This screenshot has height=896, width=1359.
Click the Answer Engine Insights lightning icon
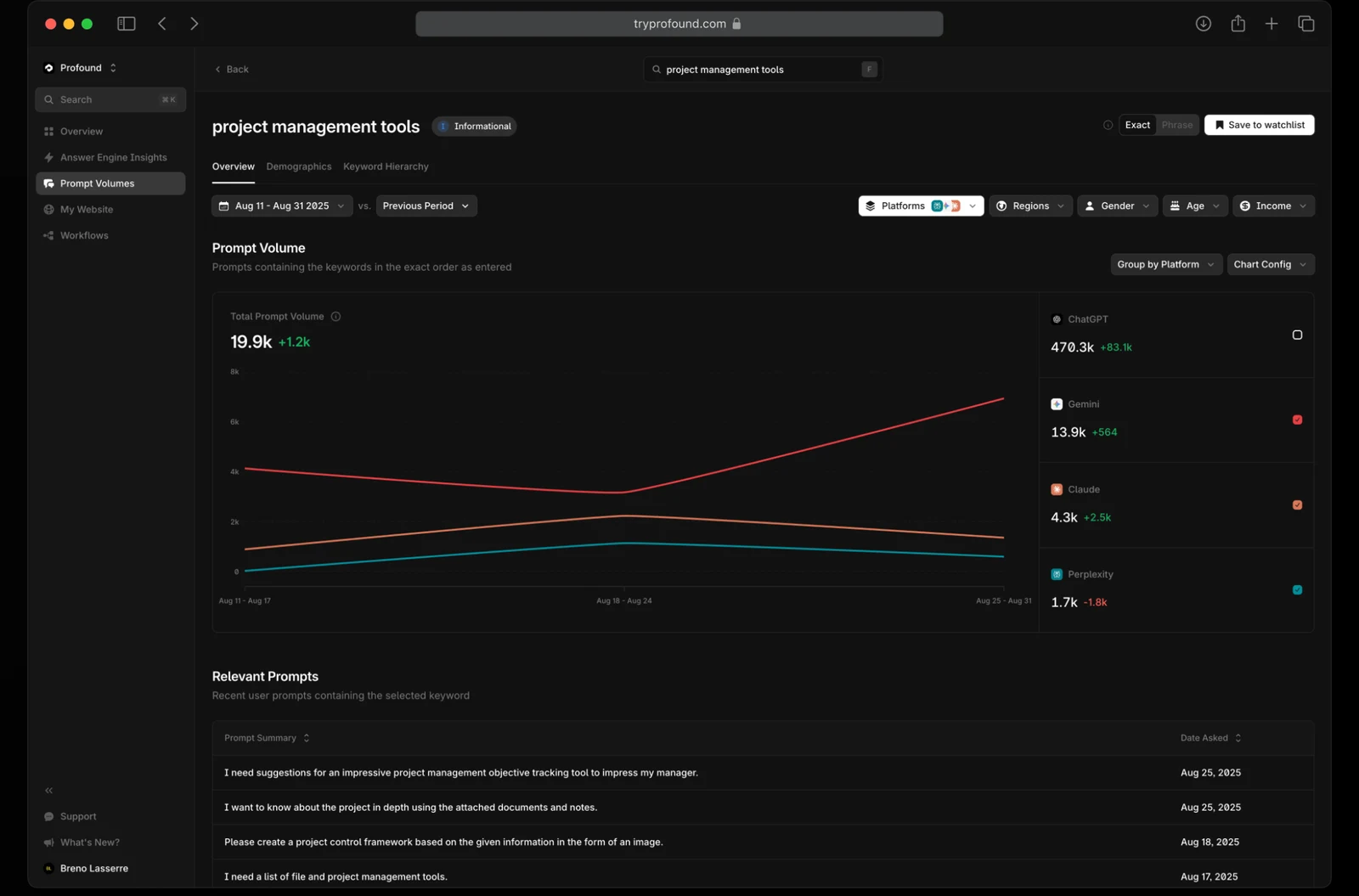48,157
